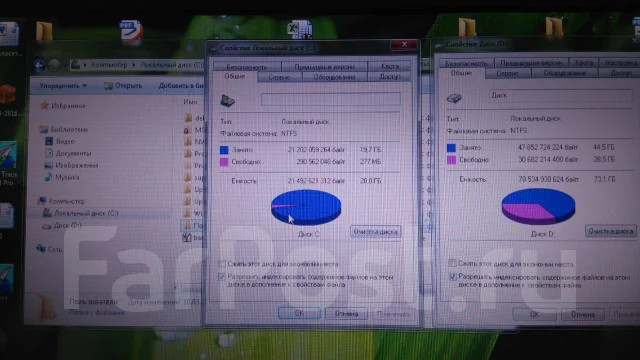The image size is (640, 360).
Task: Click the drive C: icon in the Локальный диск (C:) properties
Action: [x=227, y=100]
